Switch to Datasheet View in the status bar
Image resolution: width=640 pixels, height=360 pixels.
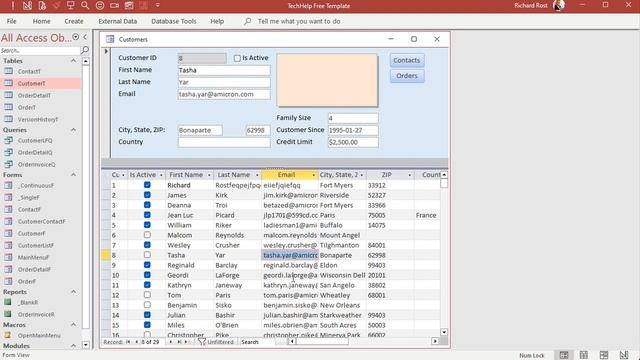click(x=584, y=355)
